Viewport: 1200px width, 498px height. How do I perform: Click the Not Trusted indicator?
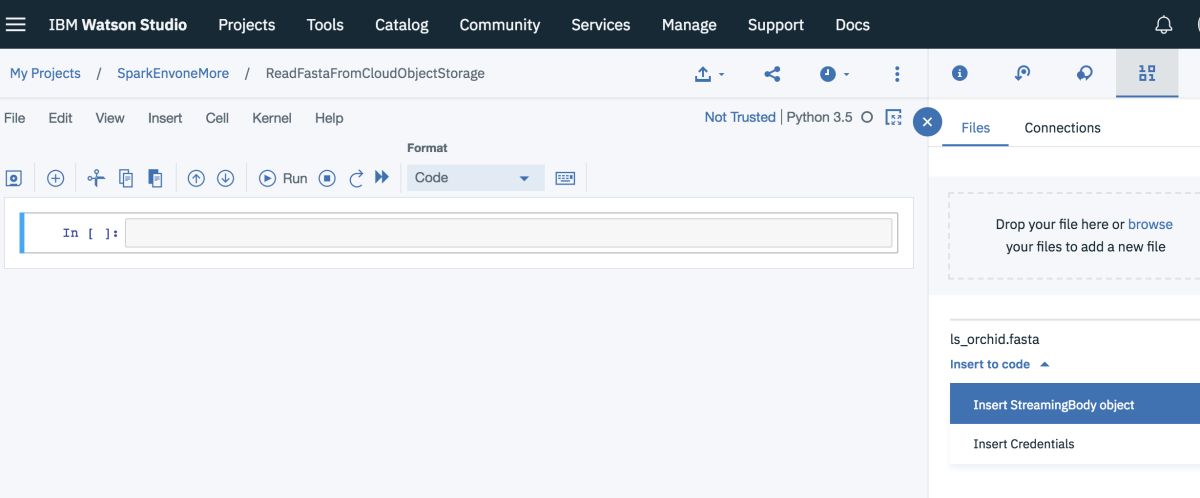click(x=740, y=118)
